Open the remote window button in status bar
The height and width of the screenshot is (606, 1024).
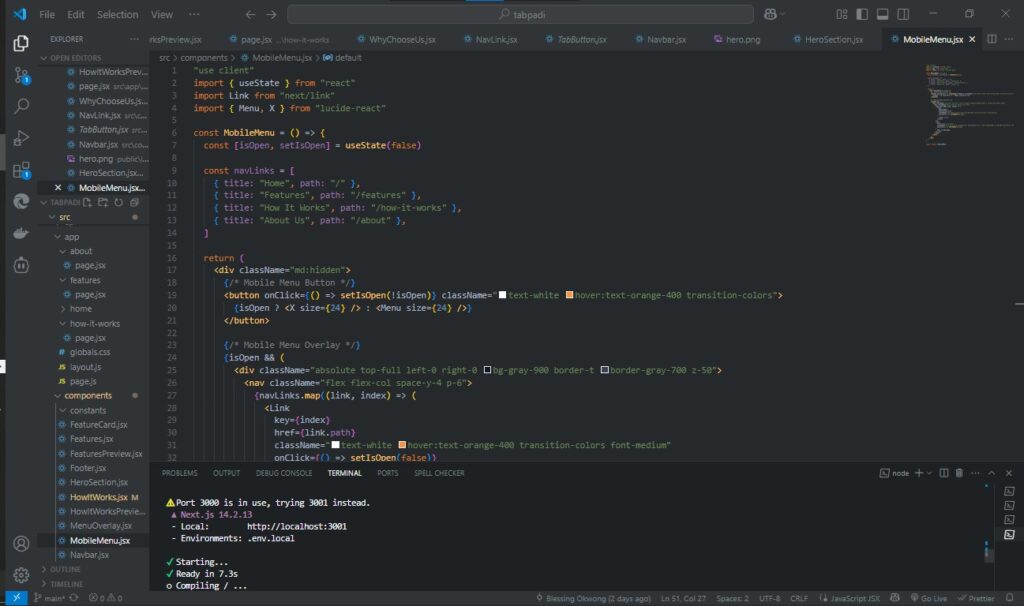[x=16, y=598]
